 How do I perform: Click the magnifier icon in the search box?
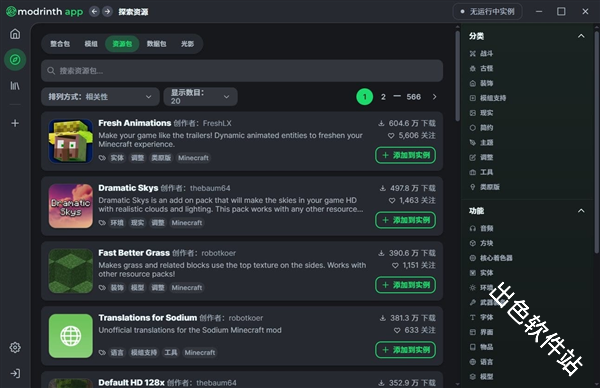pyautogui.click(x=51, y=71)
